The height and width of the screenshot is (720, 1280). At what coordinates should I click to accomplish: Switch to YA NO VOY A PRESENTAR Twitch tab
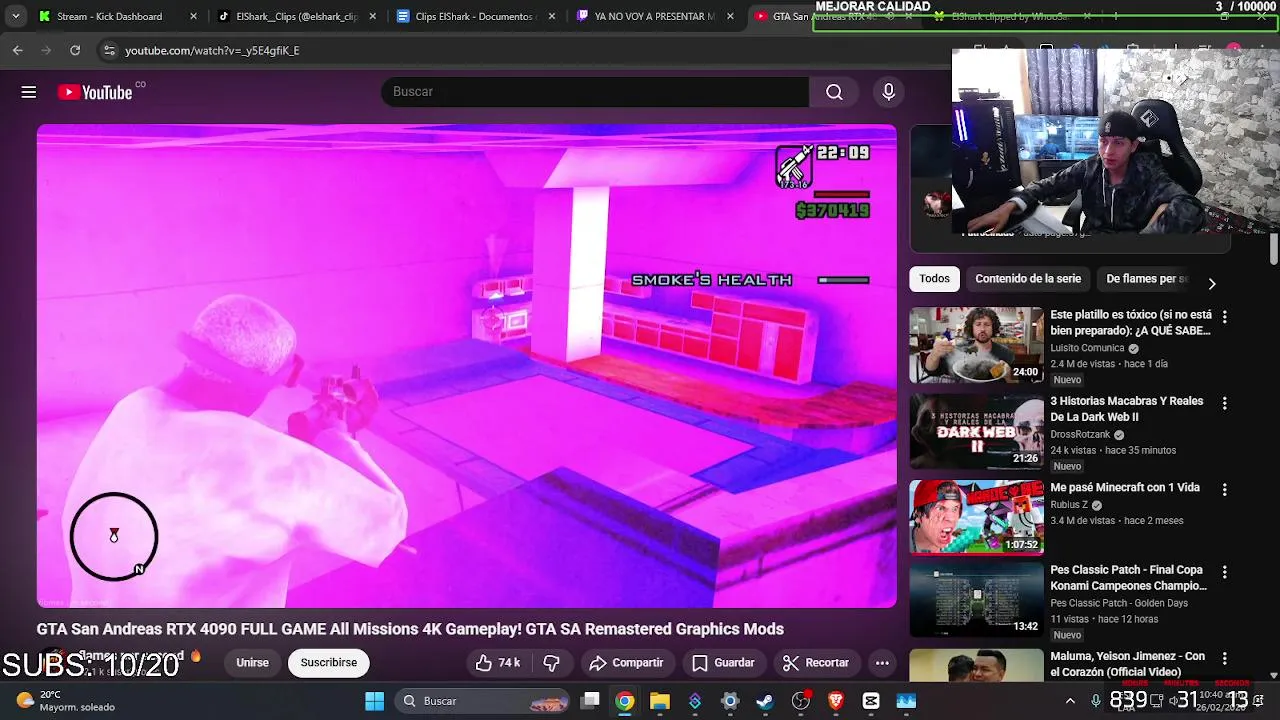[655, 16]
